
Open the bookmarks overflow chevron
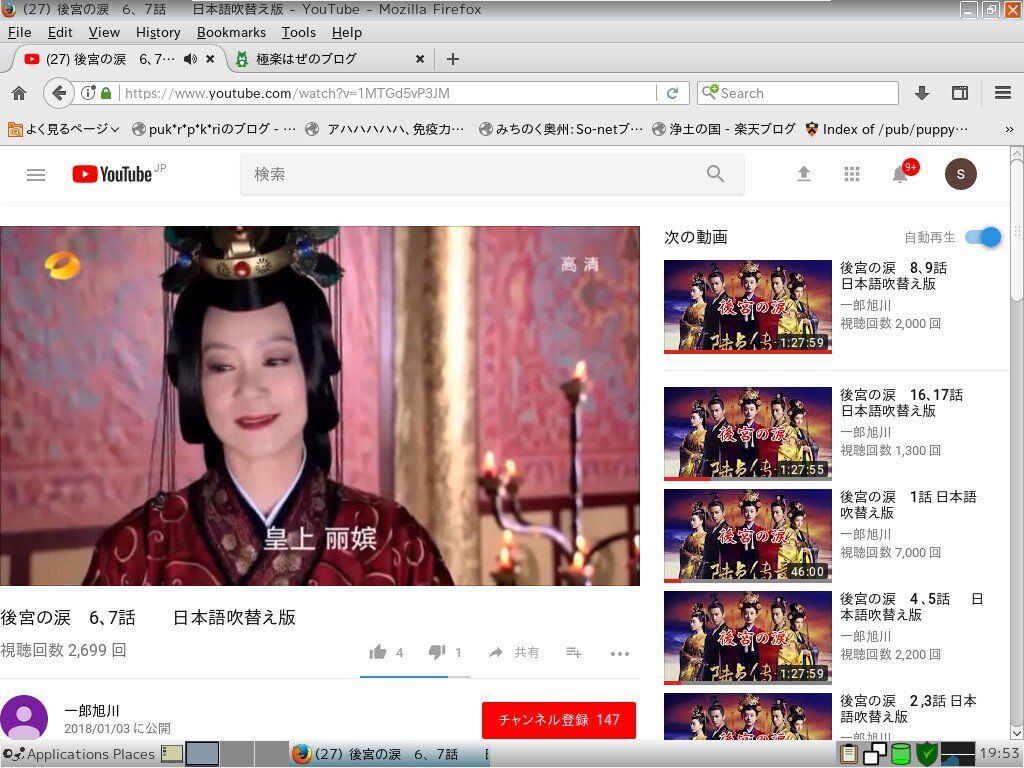[x=1010, y=129]
